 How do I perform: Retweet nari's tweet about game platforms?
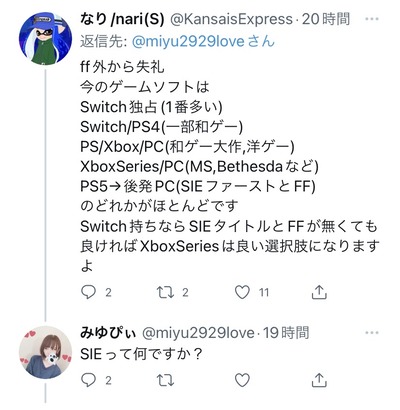pos(165,292)
